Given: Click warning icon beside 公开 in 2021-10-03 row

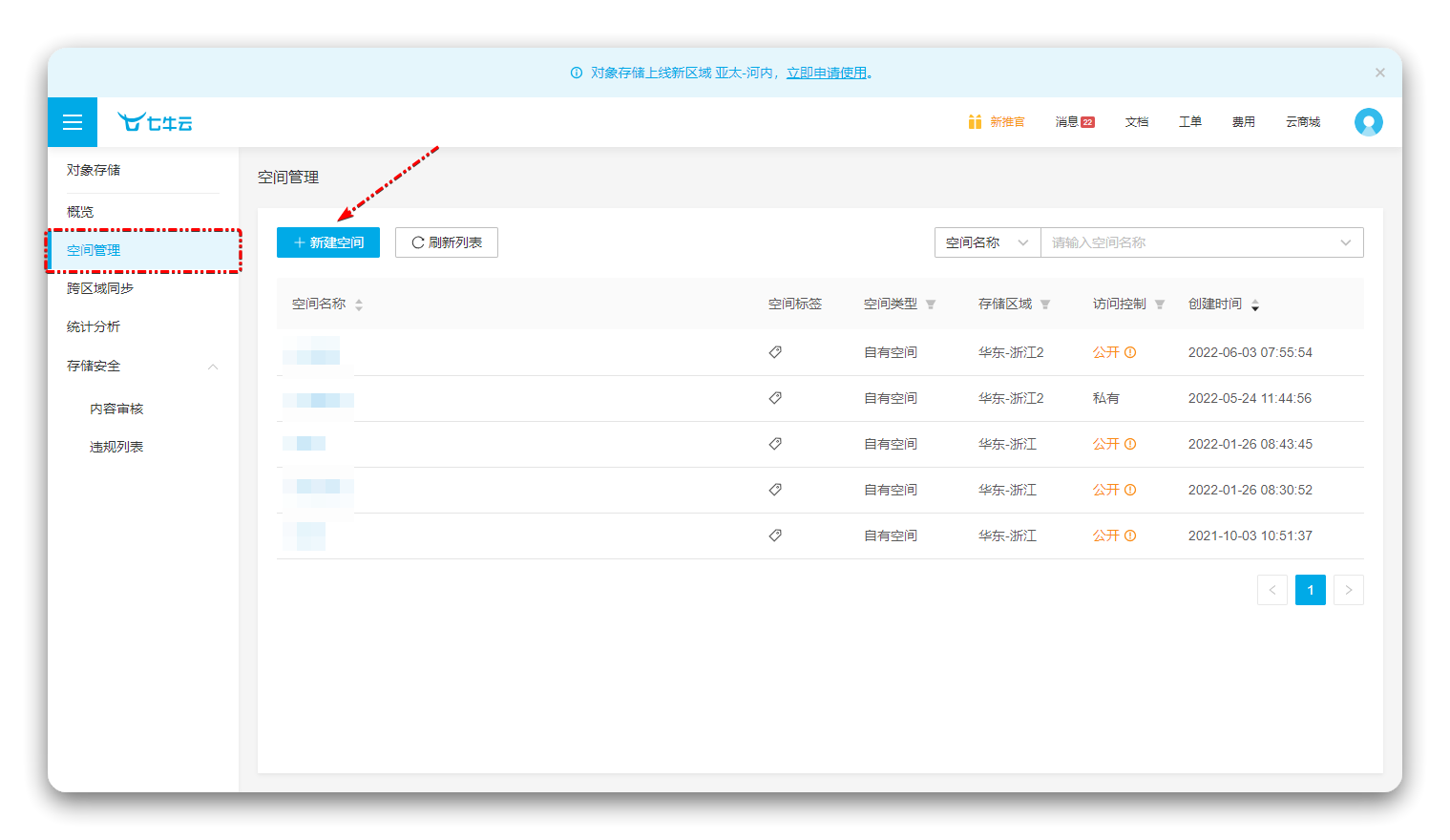Looking at the screenshot, I should (1130, 535).
